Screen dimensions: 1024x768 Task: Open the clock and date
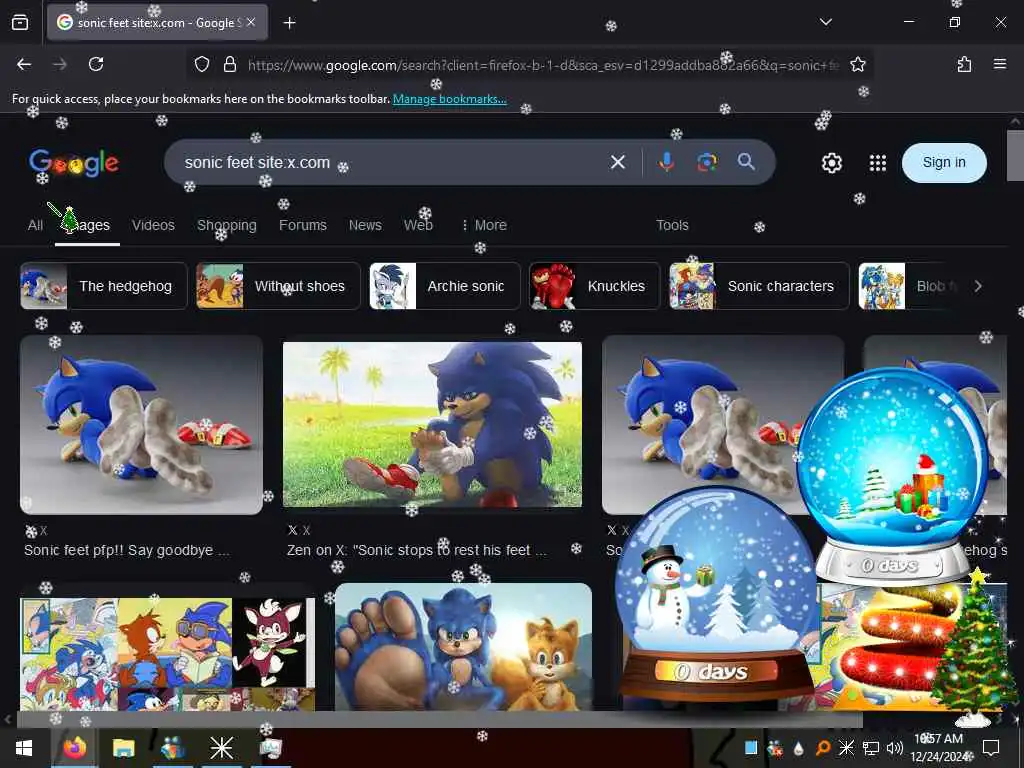click(x=939, y=748)
